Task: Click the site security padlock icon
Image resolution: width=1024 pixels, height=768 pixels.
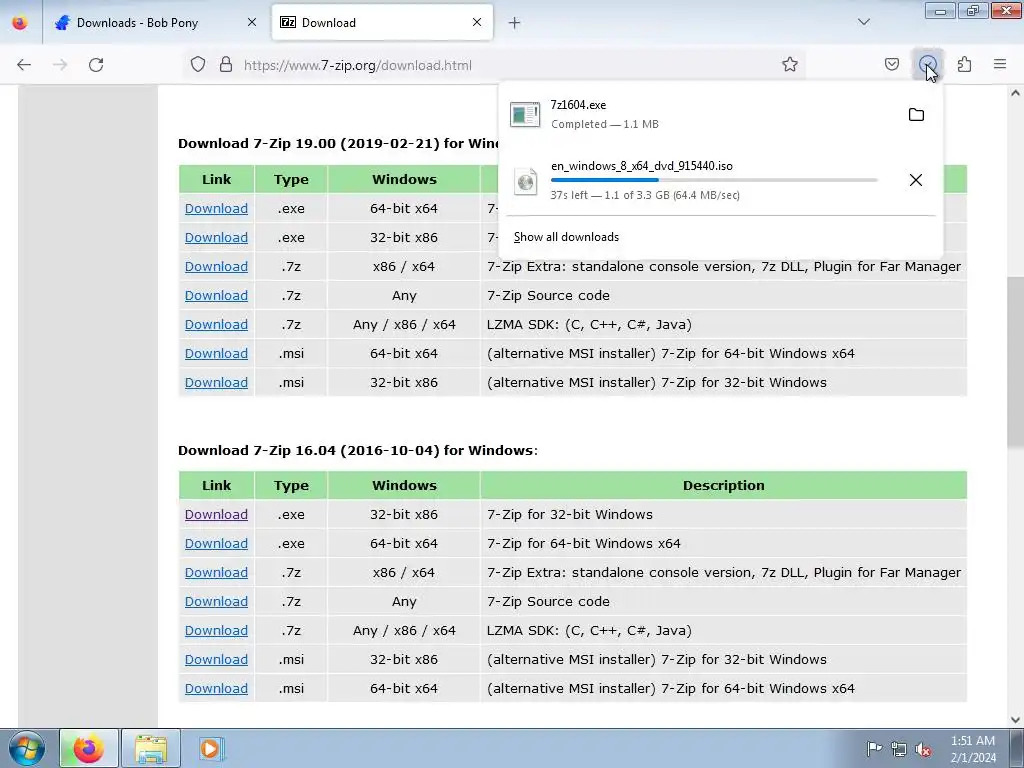Action: (226, 65)
